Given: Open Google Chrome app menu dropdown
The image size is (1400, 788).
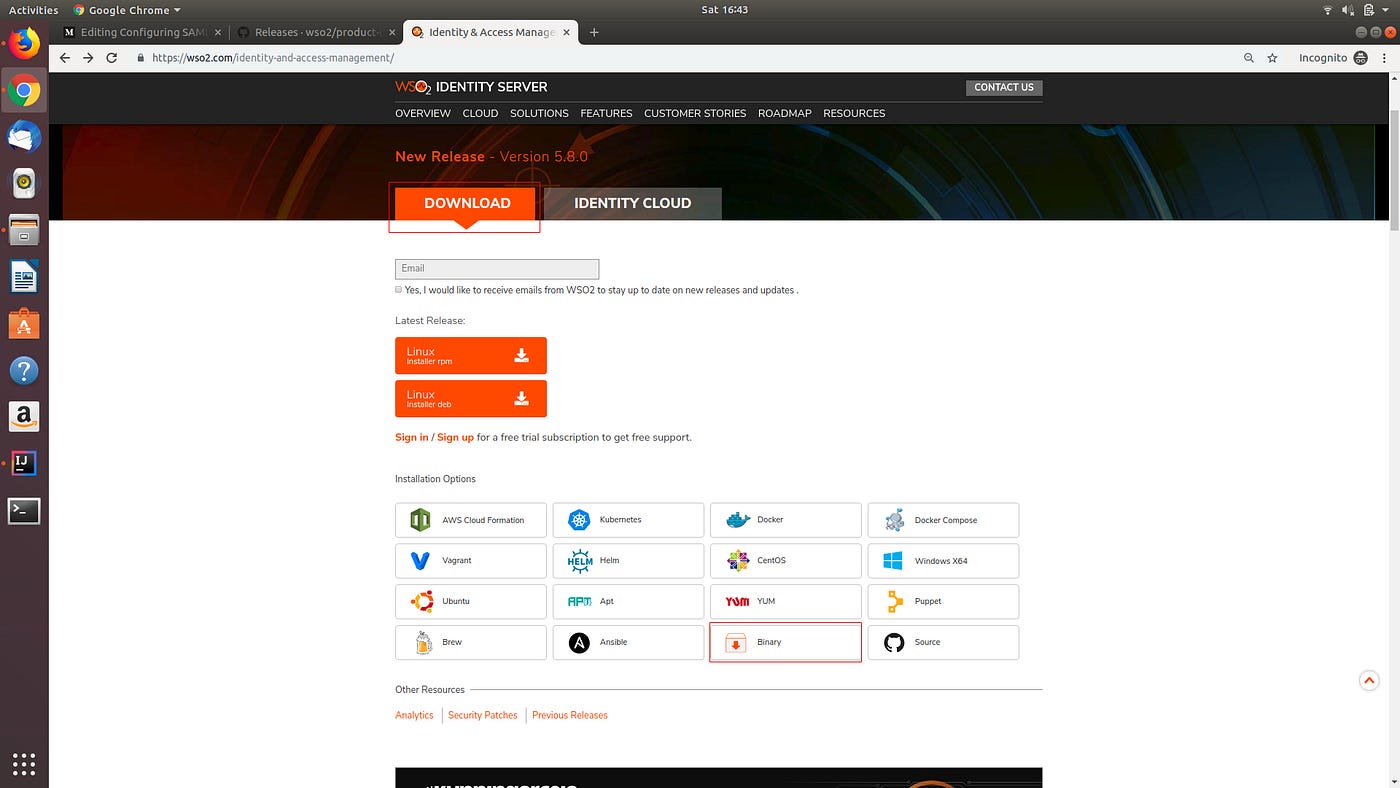Looking at the screenshot, I should coord(127,10).
